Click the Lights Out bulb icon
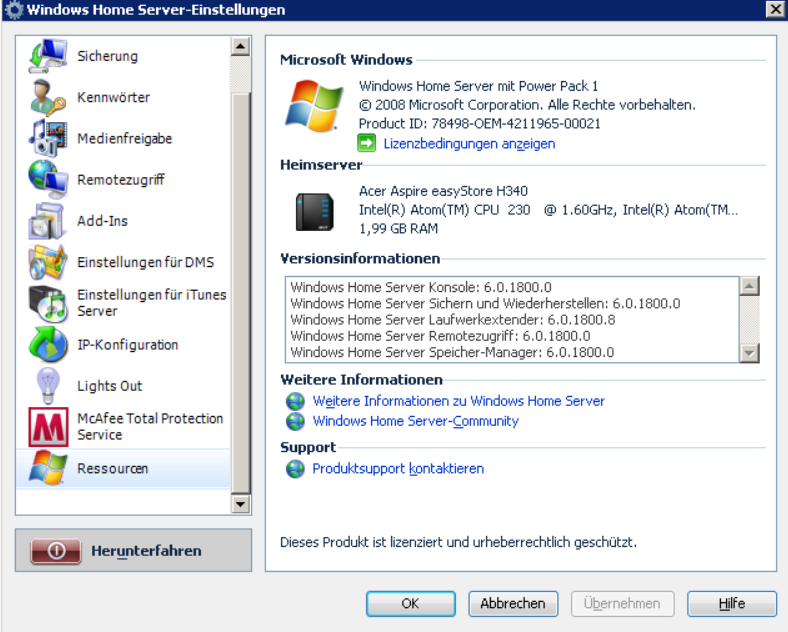This screenshot has width=788, height=632. (48, 385)
